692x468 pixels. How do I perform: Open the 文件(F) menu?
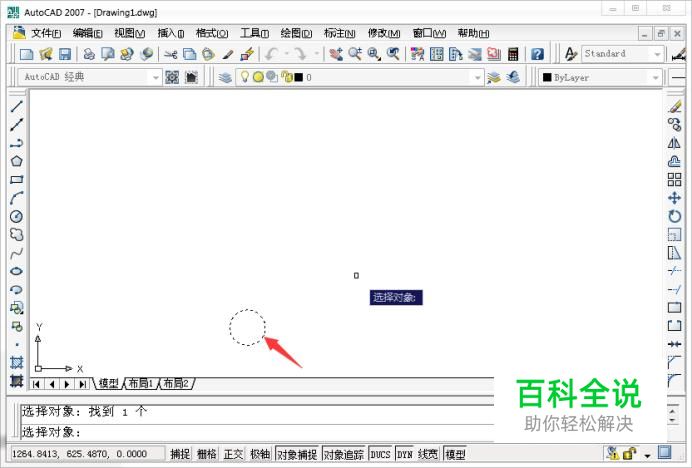[x=46, y=33]
